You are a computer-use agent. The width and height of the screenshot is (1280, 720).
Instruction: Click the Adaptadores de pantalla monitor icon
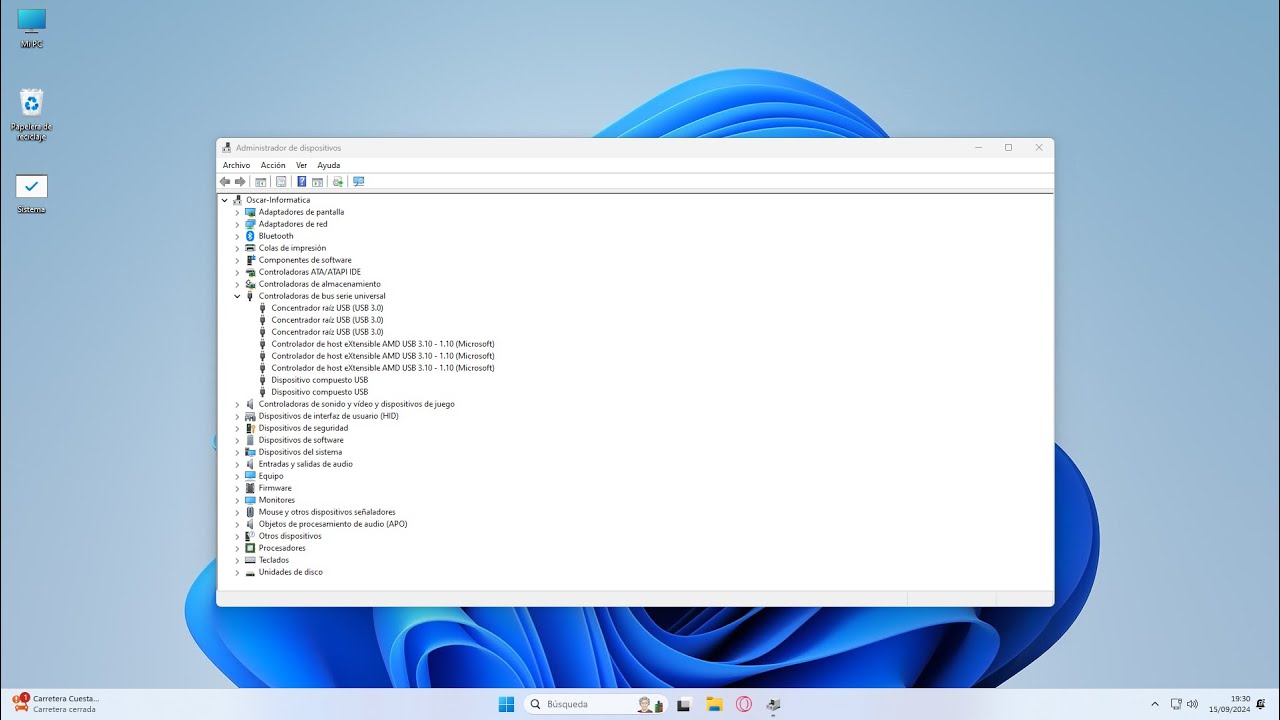point(250,212)
